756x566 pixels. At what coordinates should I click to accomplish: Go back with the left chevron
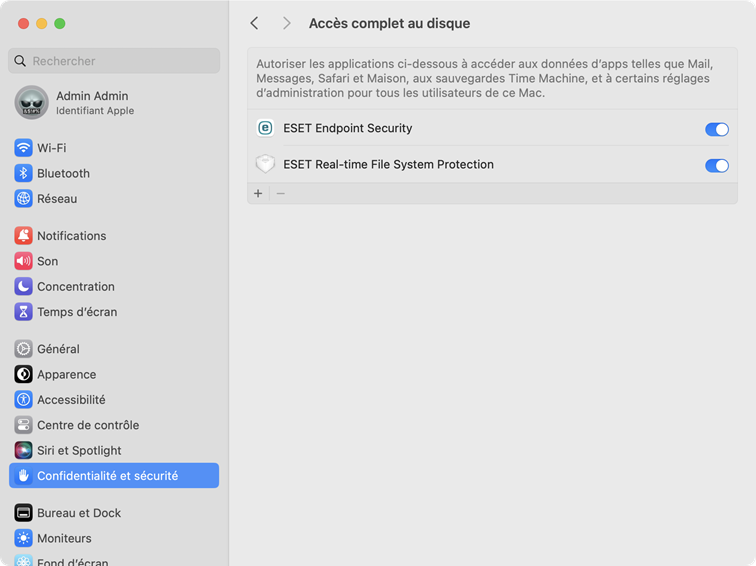pos(255,23)
